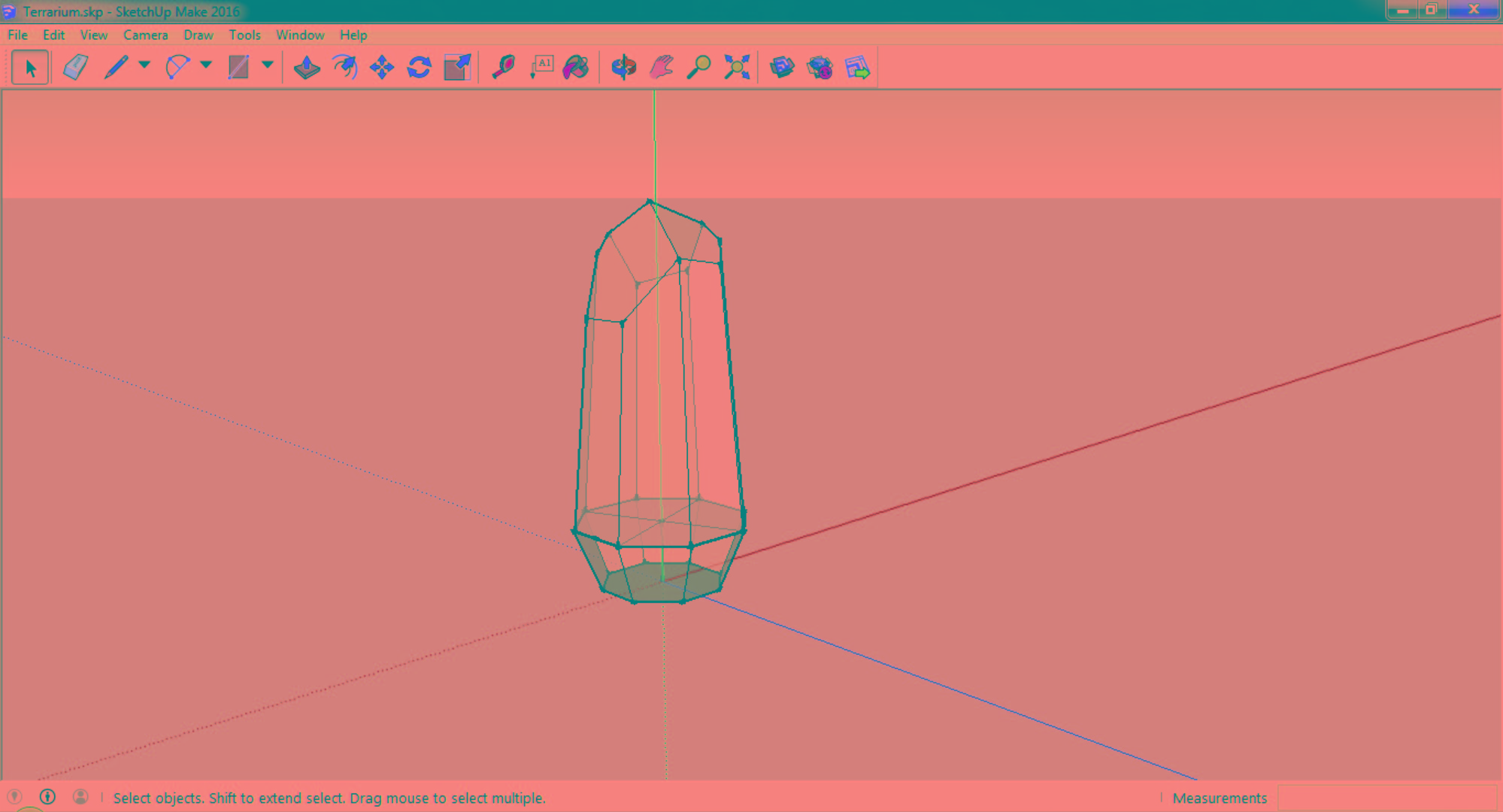Expand the Arc tool dropdown arrow
The height and width of the screenshot is (812, 1503).
[206, 65]
